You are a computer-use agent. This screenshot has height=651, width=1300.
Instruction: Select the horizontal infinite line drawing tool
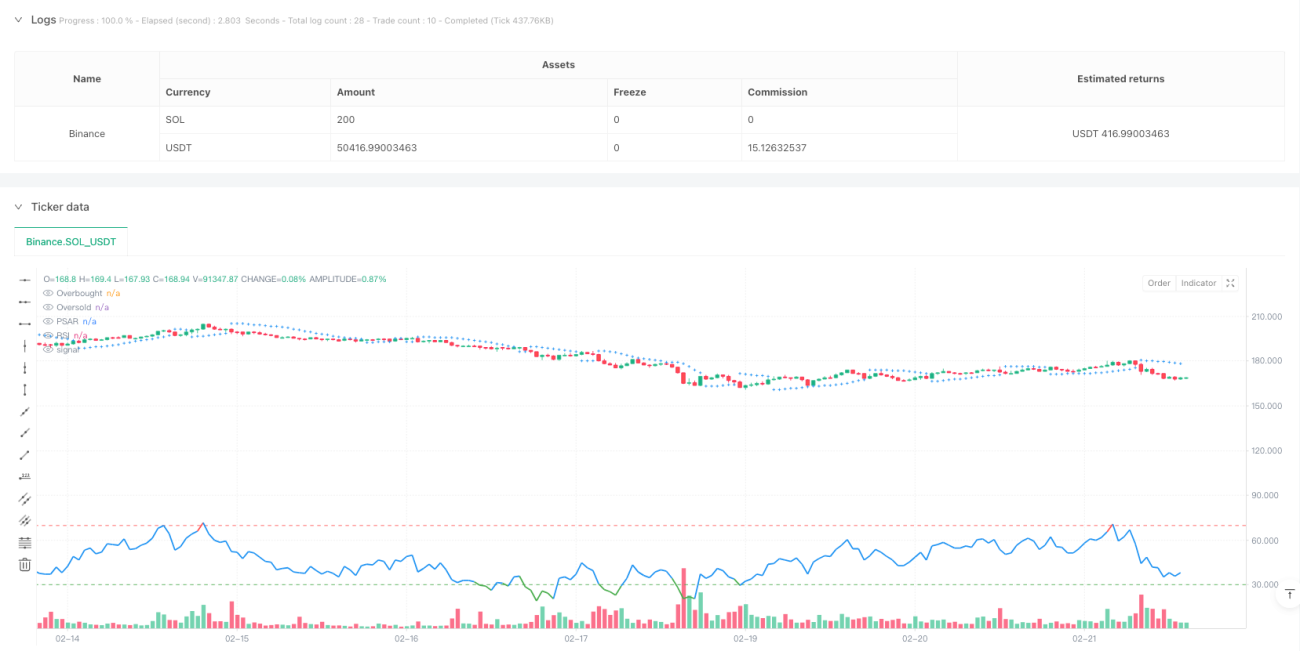(x=25, y=280)
